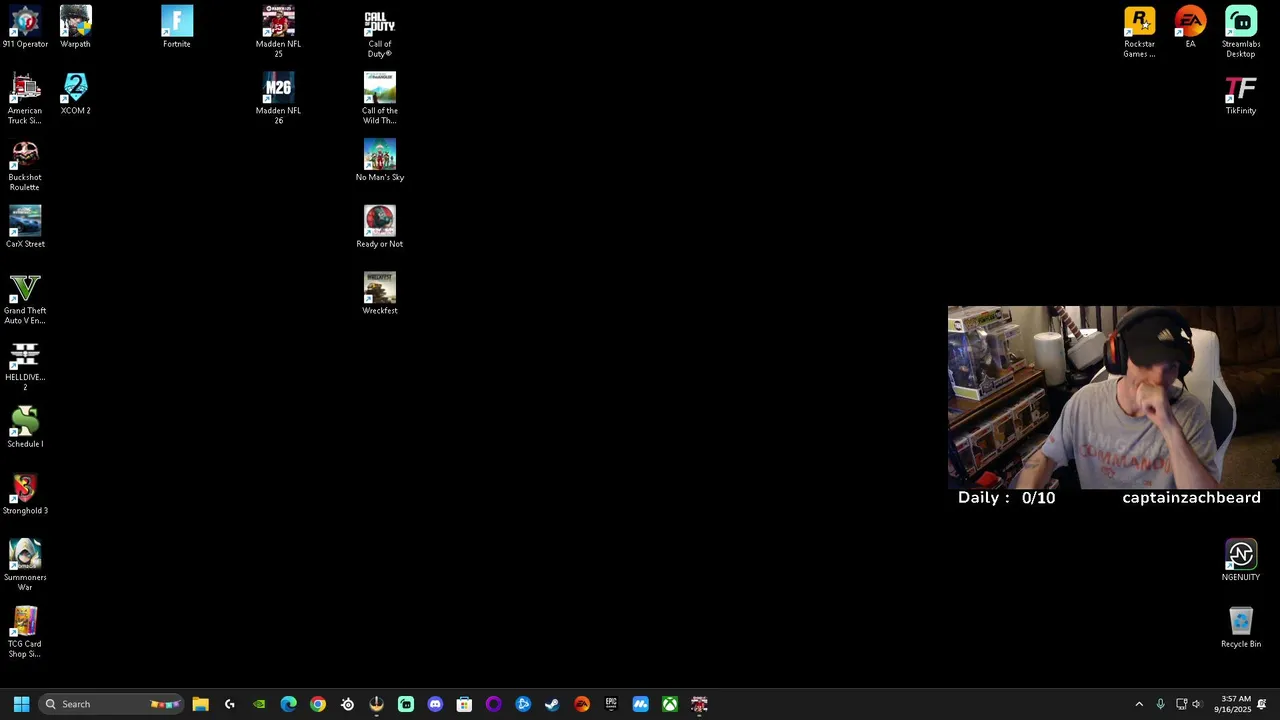This screenshot has height=720, width=1280.
Task: Open the volume tray control
Action: [1196, 704]
